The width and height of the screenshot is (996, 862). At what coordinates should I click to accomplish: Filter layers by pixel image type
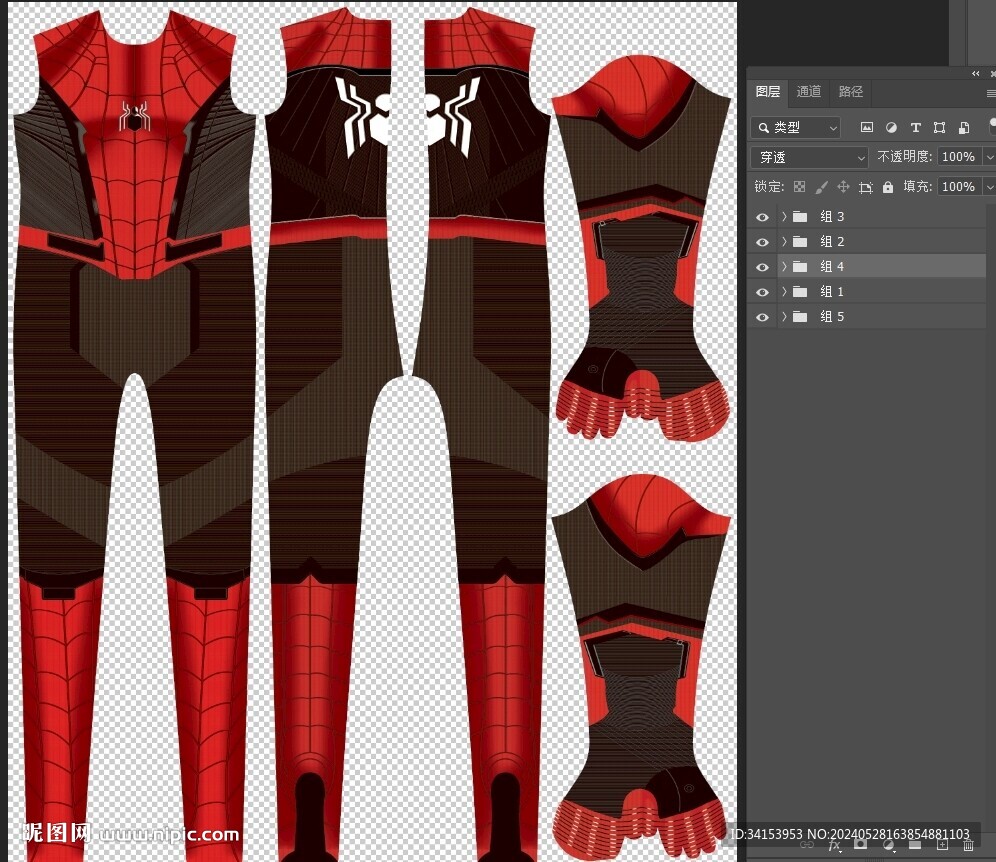pyautogui.click(x=867, y=128)
